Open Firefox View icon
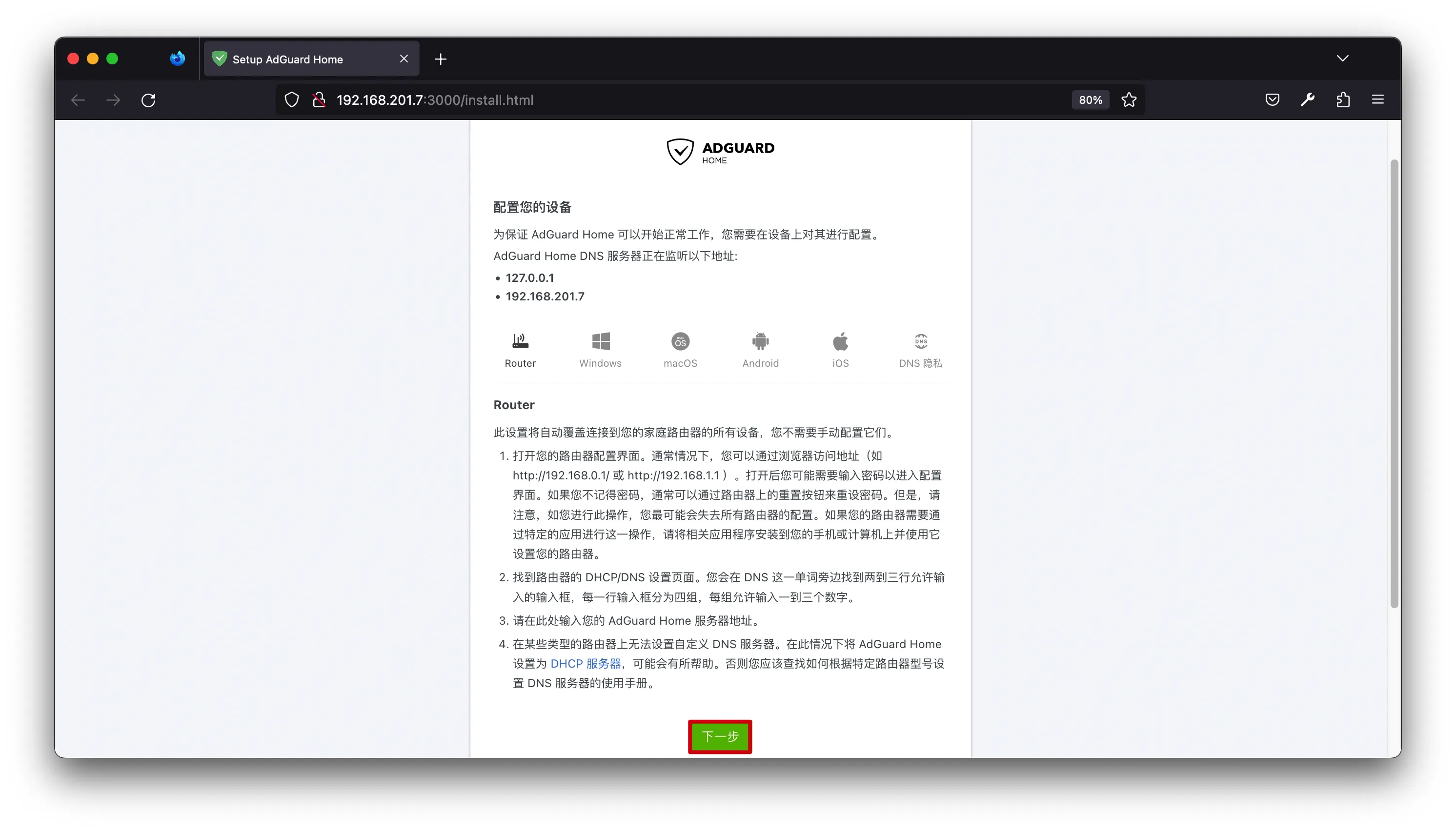 [178, 58]
